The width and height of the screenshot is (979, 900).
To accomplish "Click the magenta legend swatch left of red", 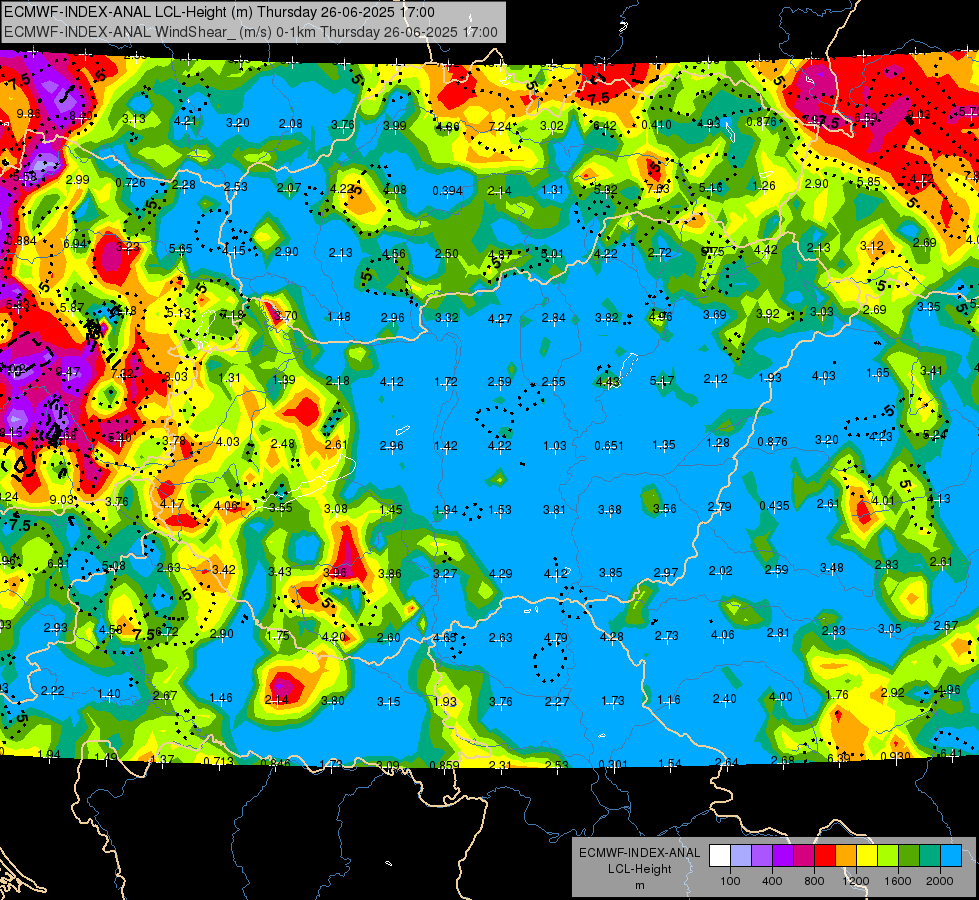I will [x=804, y=856].
